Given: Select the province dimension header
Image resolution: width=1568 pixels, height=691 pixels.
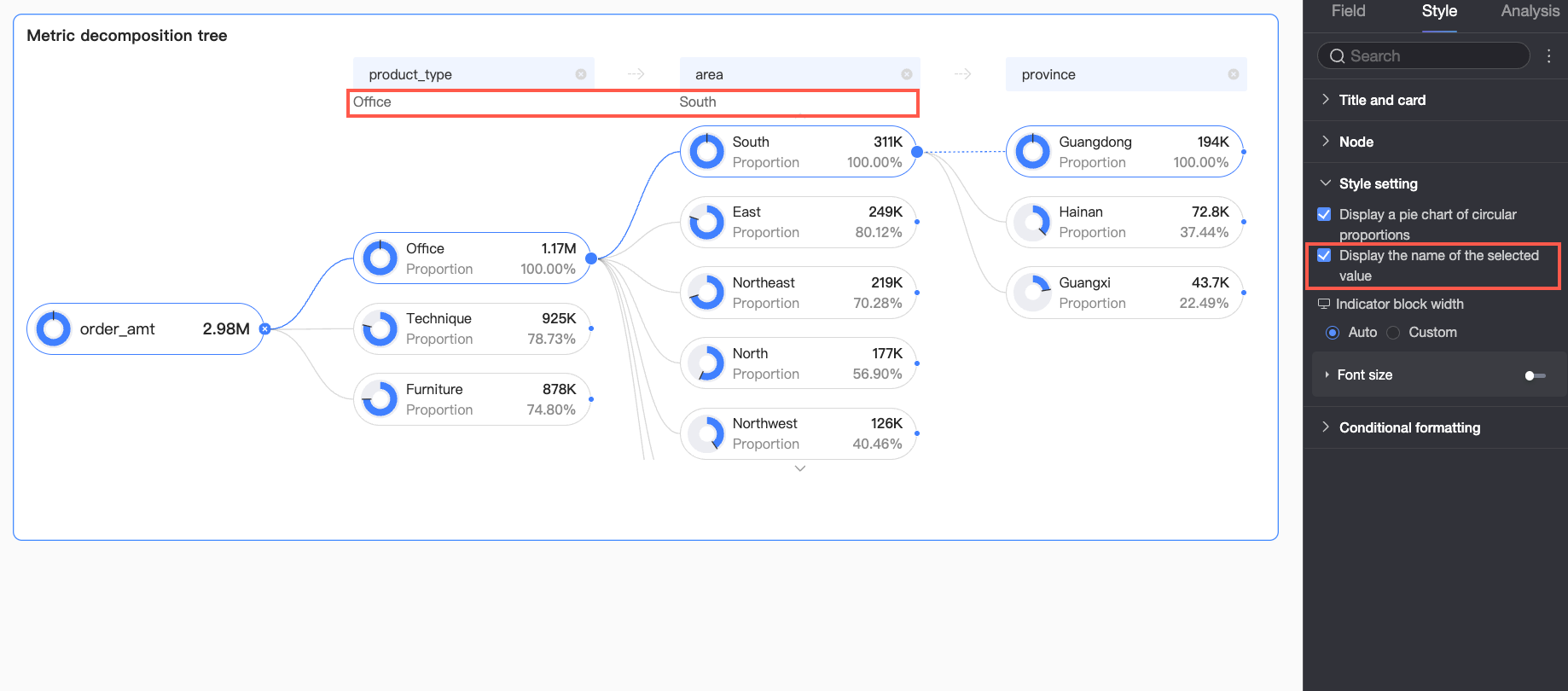Looking at the screenshot, I should (x=1126, y=74).
